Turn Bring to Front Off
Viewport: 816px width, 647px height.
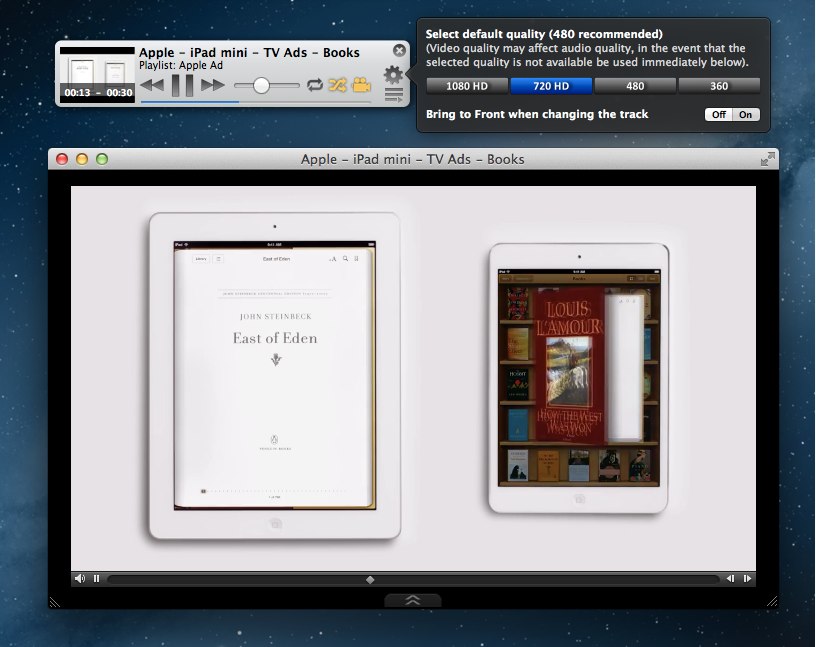(x=719, y=115)
